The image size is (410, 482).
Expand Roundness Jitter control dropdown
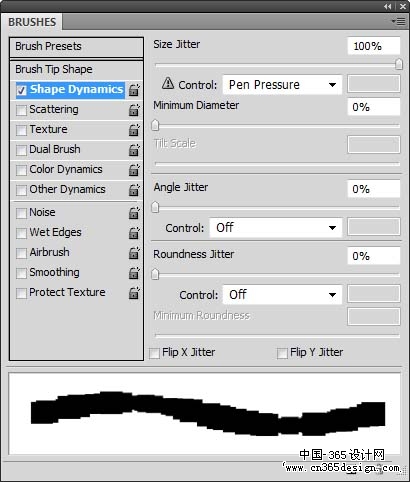coord(282,295)
